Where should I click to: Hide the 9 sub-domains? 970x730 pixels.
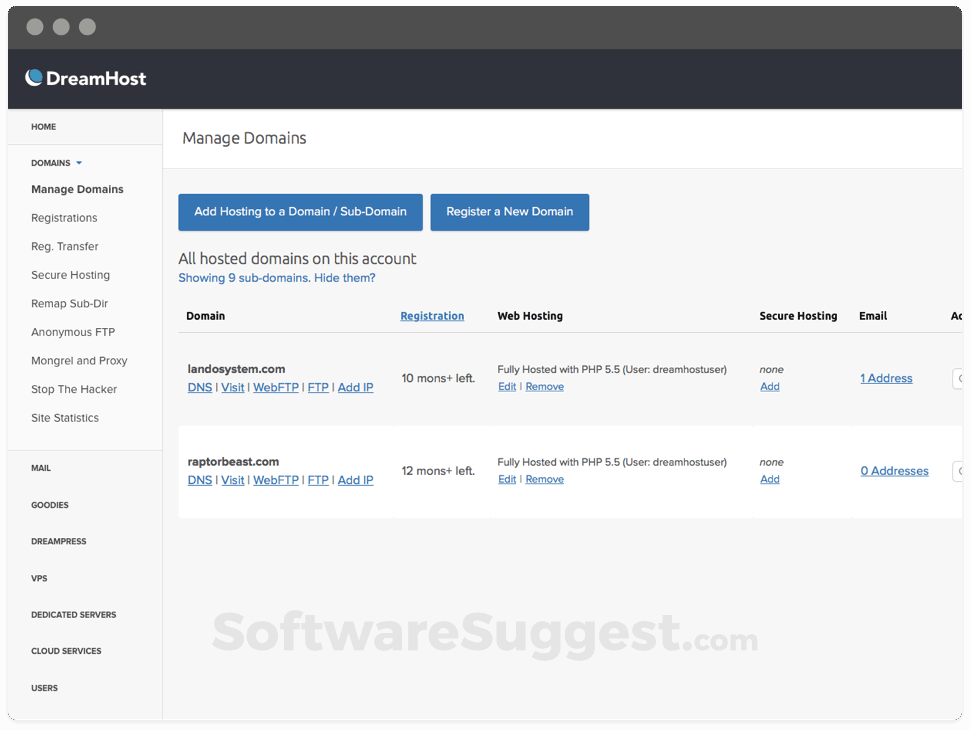click(344, 277)
